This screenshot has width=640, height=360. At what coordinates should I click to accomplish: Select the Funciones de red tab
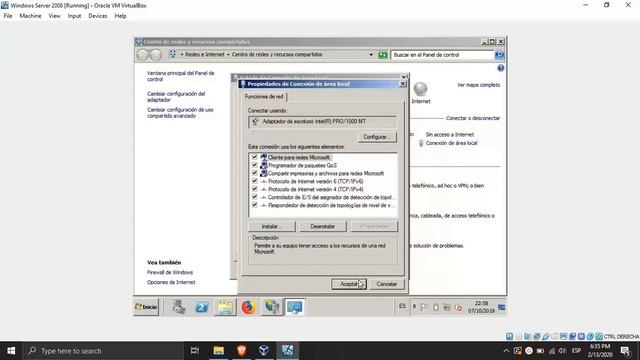[264, 97]
